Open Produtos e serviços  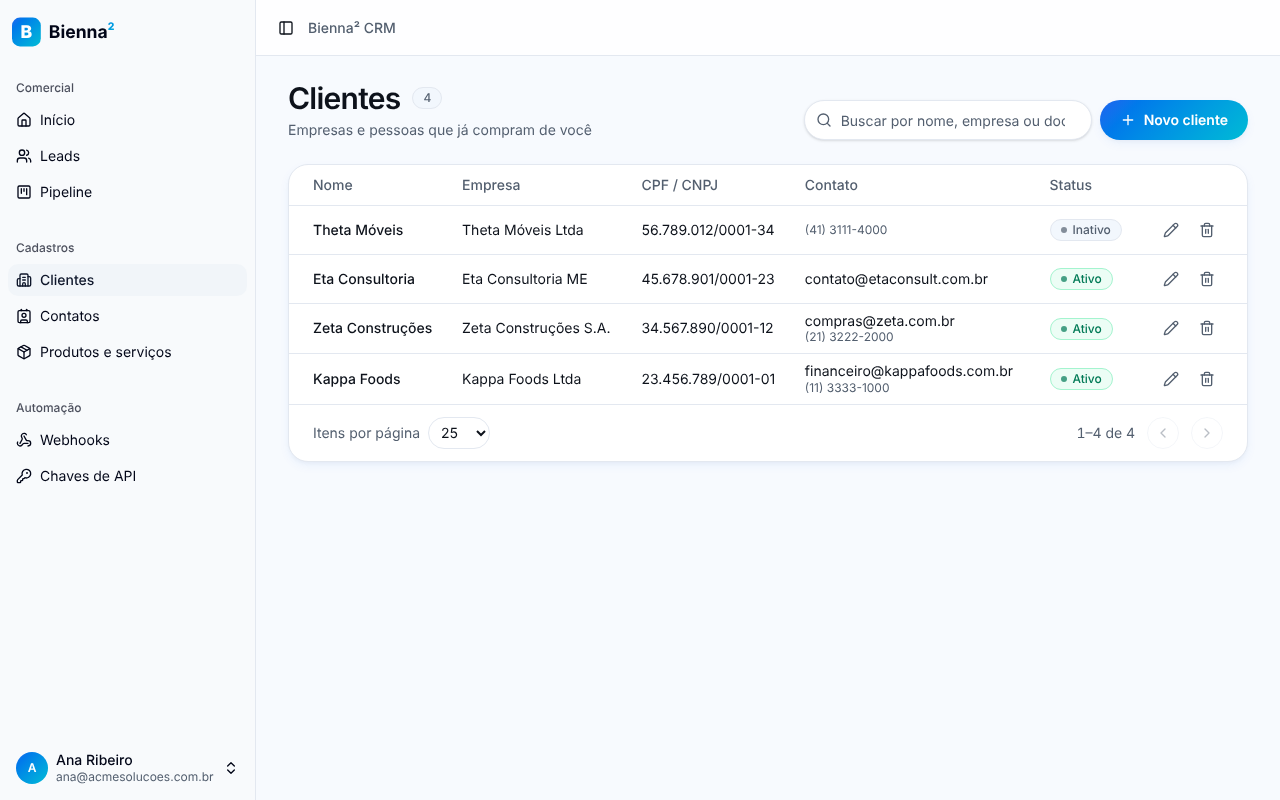click(x=127, y=352)
